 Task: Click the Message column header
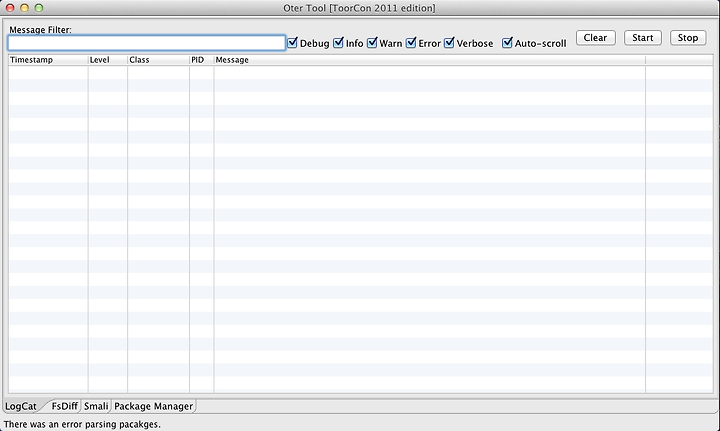pos(429,60)
